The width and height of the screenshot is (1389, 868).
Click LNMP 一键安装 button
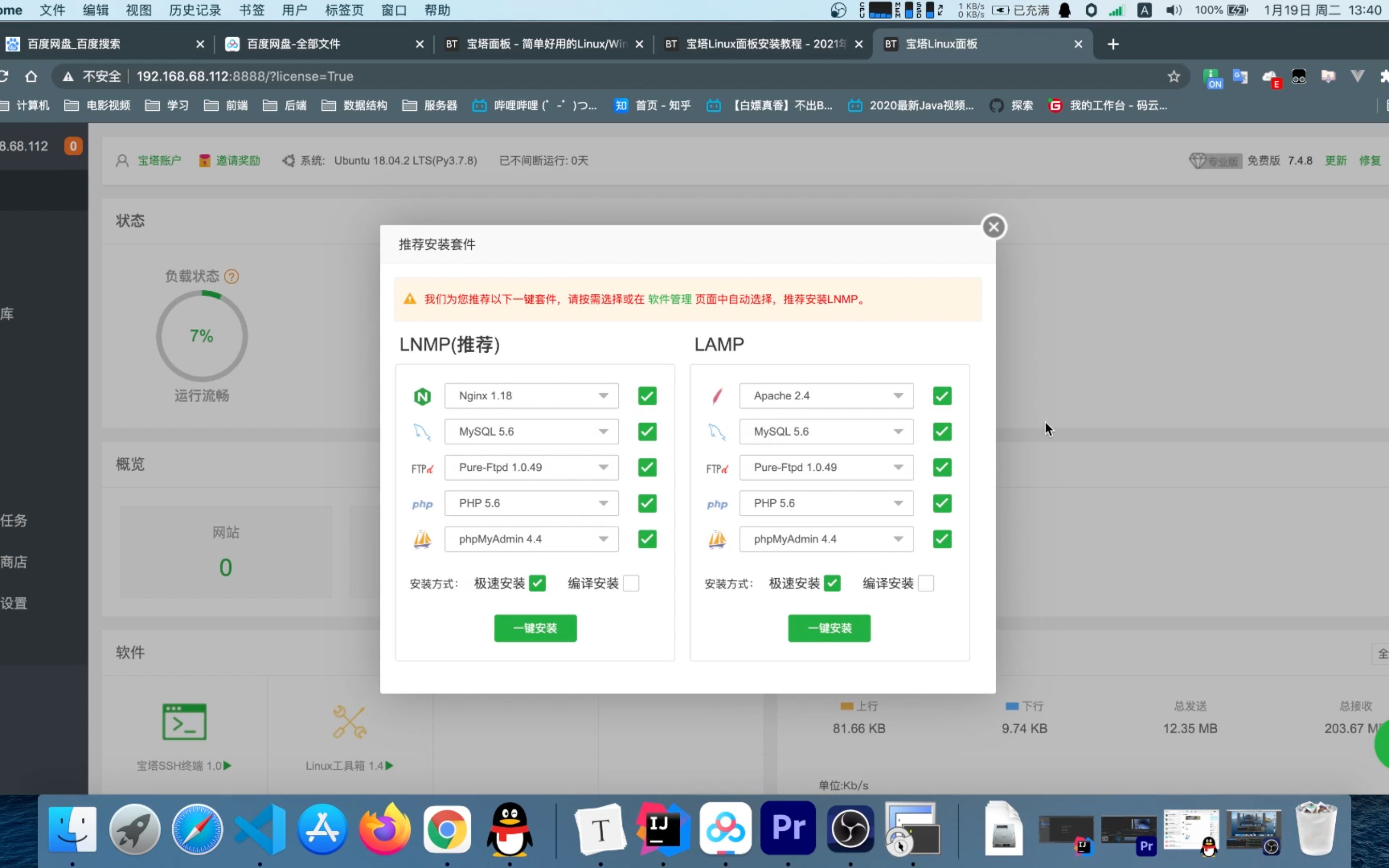point(535,628)
